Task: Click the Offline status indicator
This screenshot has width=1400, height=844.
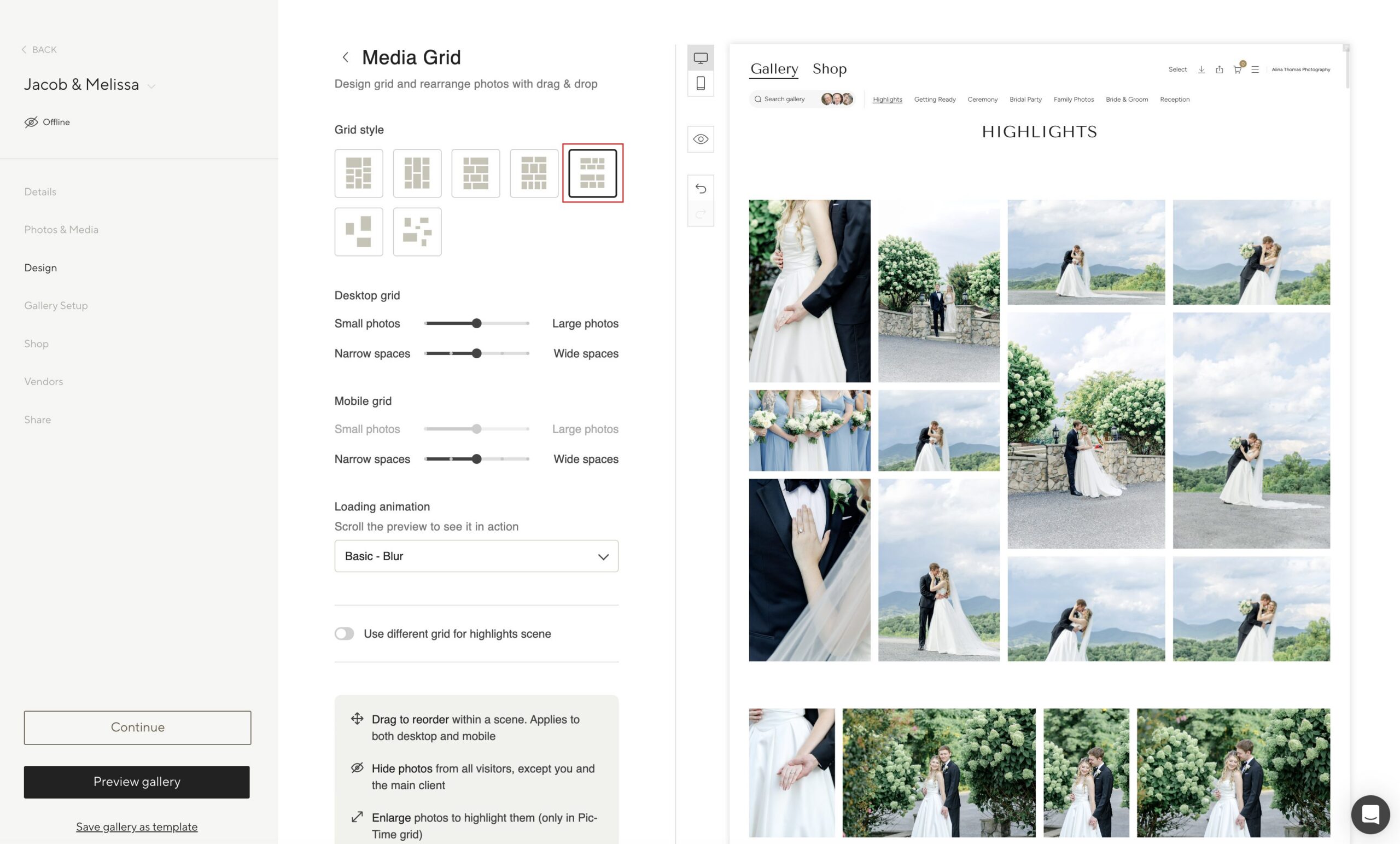Action: pos(47,122)
